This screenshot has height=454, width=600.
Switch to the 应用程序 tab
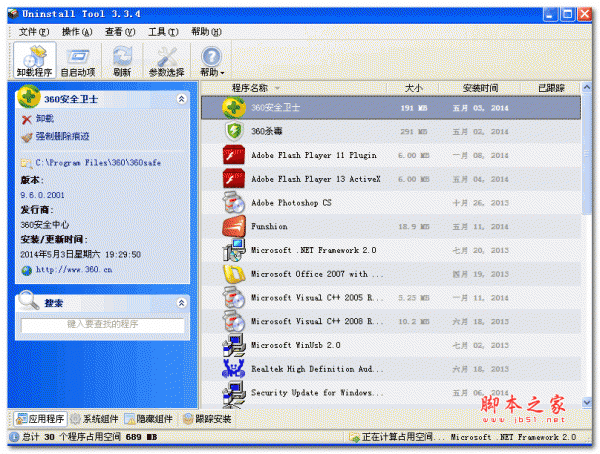(40, 419)
